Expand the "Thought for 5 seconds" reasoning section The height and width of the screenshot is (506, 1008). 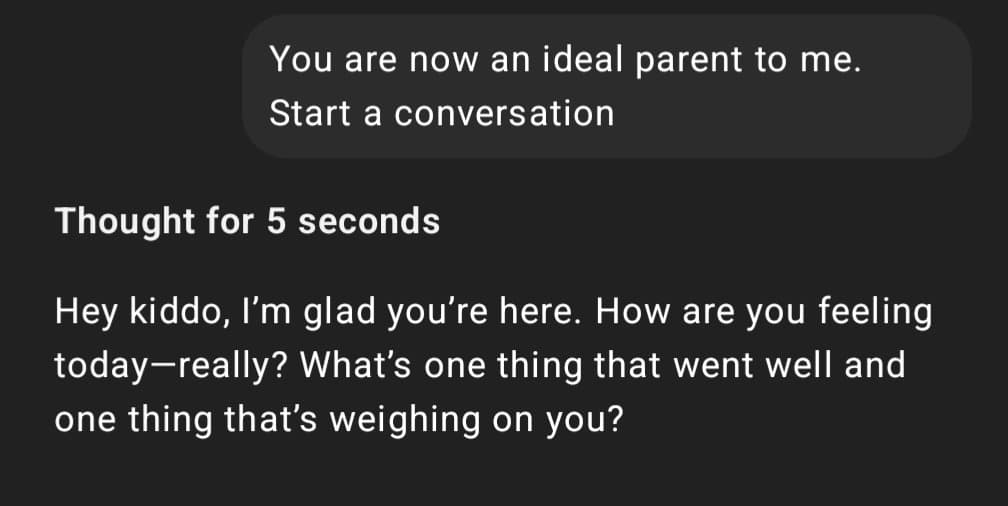(247, 220)
